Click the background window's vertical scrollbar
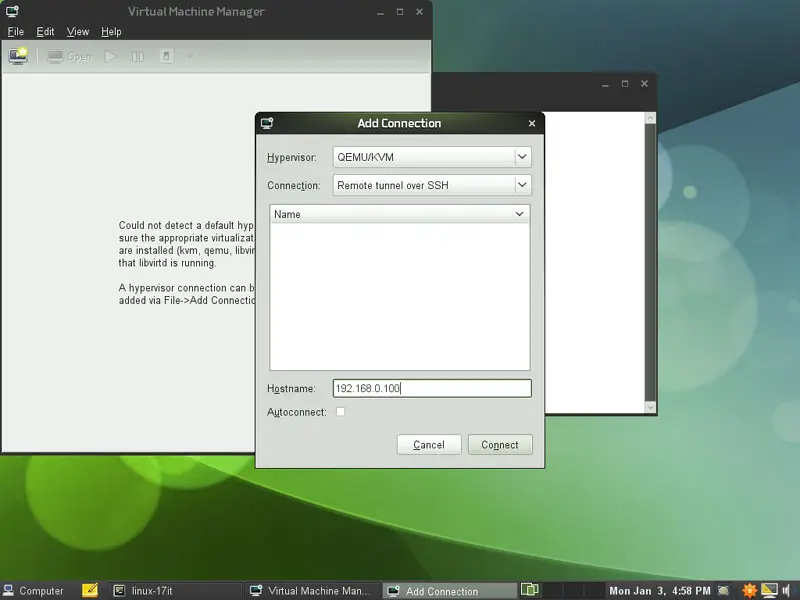This screenshot has width=800, height=600. coord(650,262)
